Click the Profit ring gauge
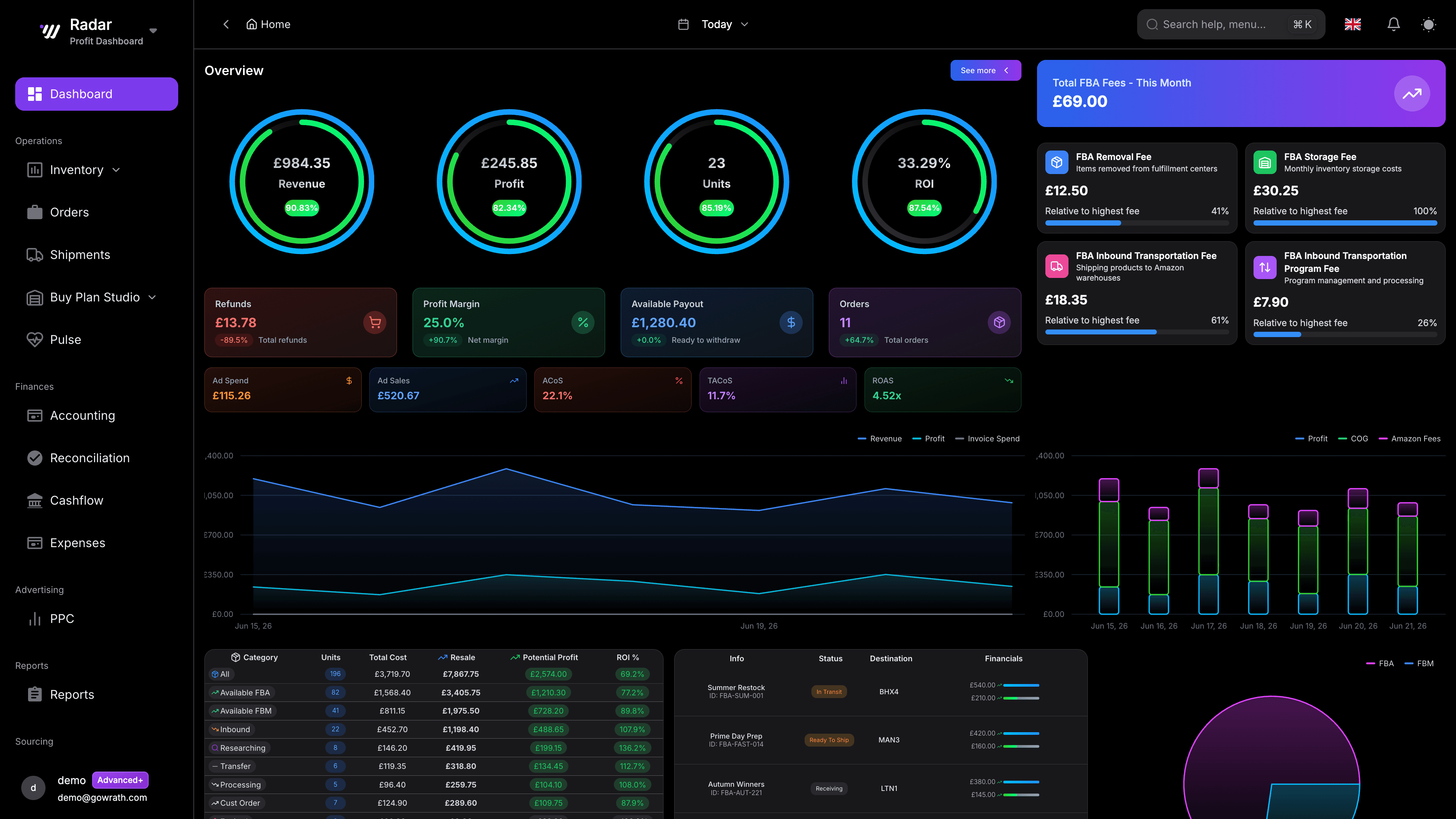The width and height of the screenshot is (1456, 819). pyautogui.click(x=509, y=182)
